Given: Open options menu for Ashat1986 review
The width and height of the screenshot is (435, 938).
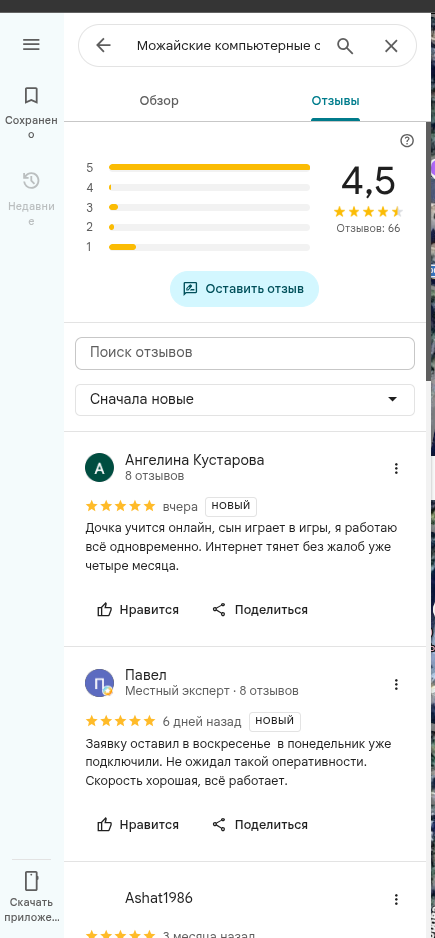Looking at the screenshot, I should (x=396, y=899).
